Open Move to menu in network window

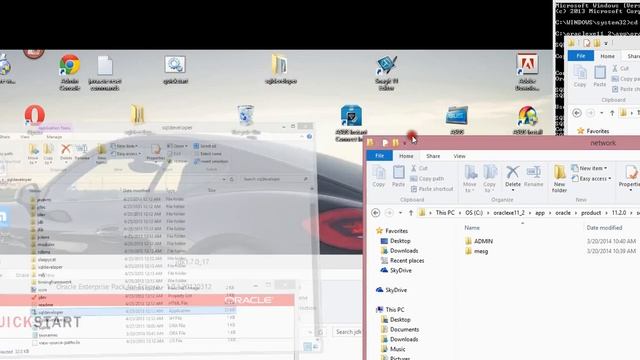(x=470, y=178)
